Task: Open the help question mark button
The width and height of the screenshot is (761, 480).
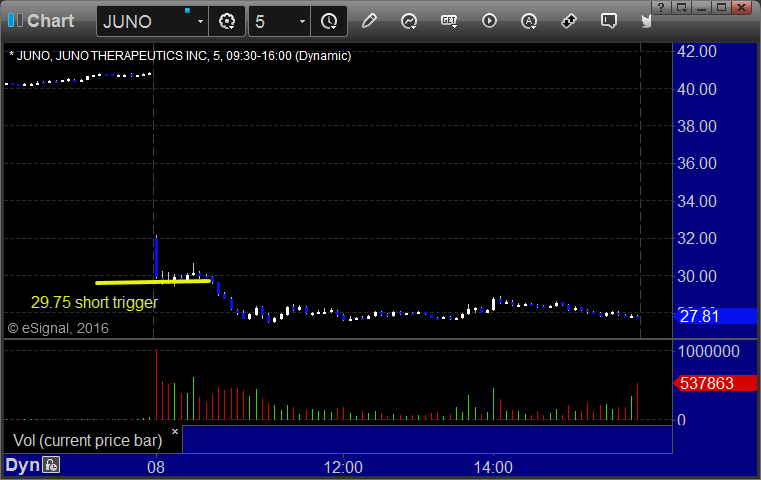Action: pyautogui.click(x=661, y=7)
